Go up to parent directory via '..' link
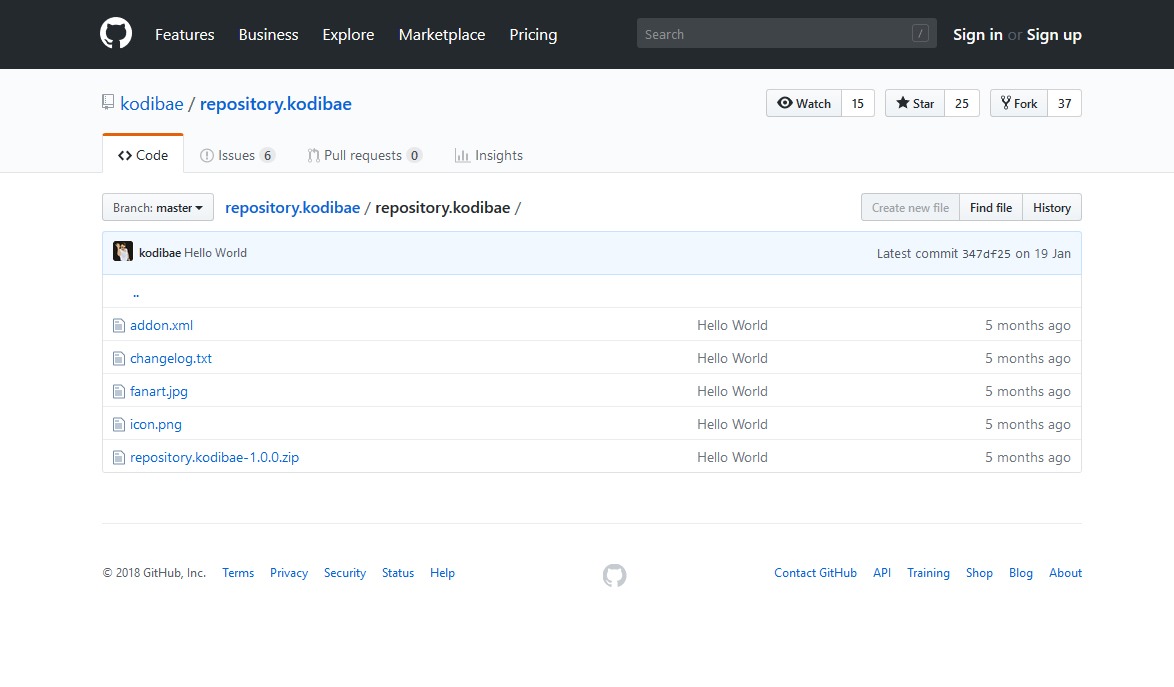Viewport: 1174px width, 687px height. tap(136, 293)
